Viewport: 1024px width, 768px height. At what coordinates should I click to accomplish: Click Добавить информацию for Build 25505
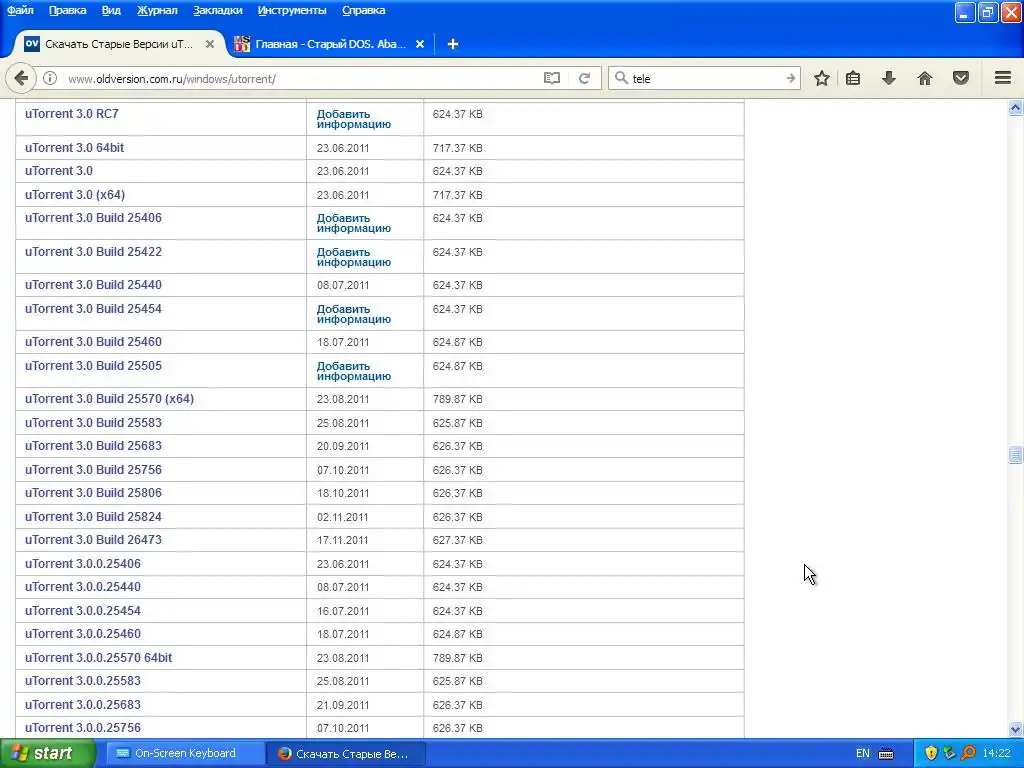[x=354, y=371]
